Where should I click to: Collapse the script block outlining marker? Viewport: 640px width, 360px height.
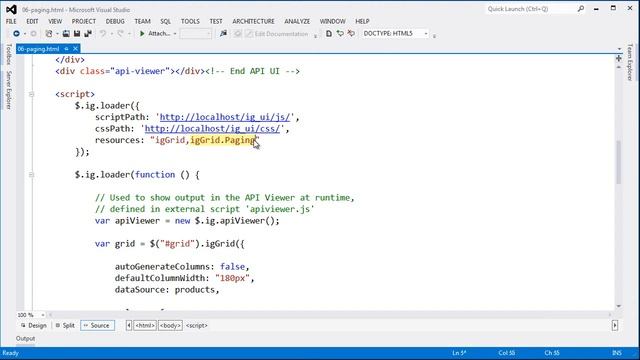pos(31,94)
